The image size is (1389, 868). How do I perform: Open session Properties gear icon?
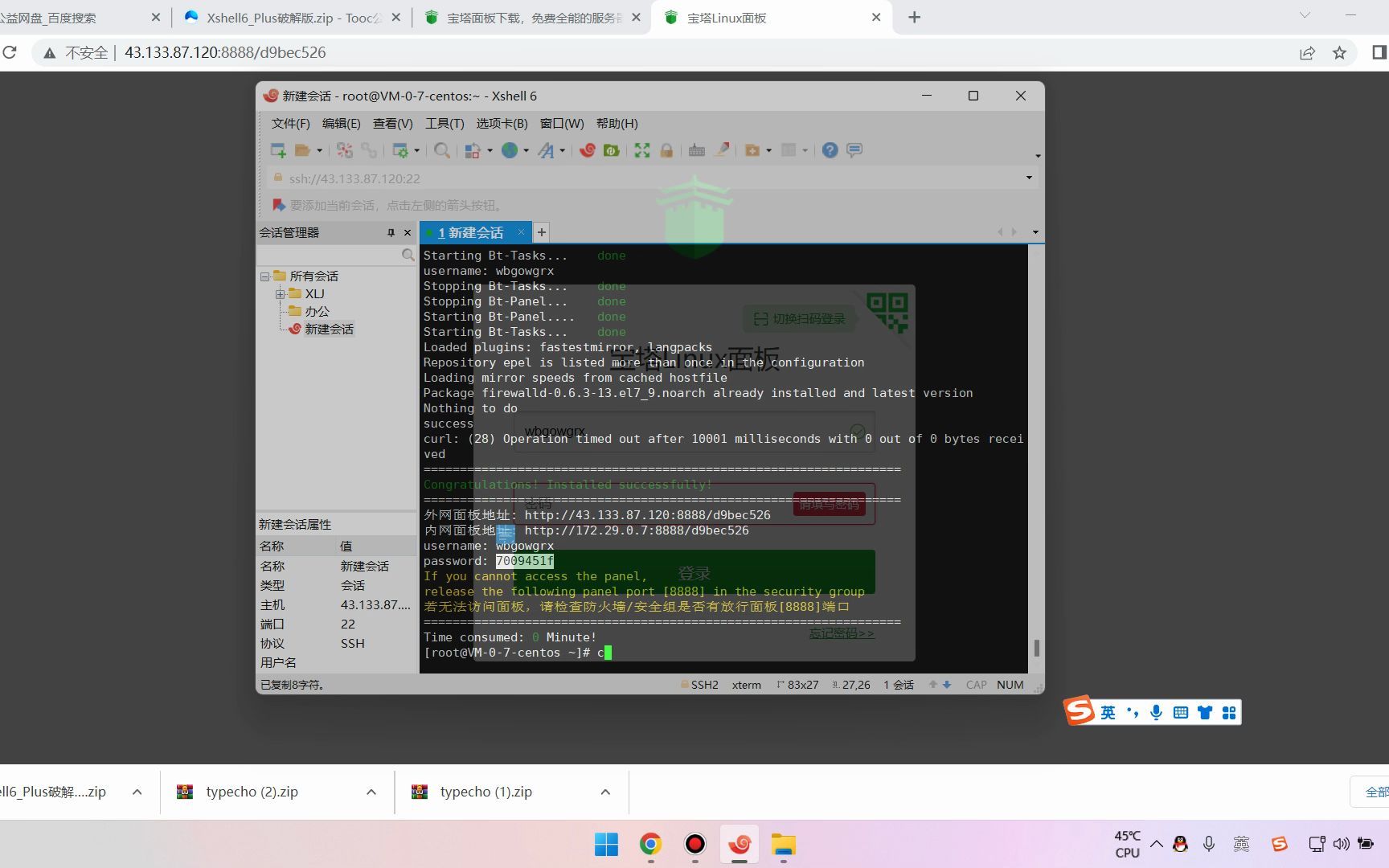point(399,150)
